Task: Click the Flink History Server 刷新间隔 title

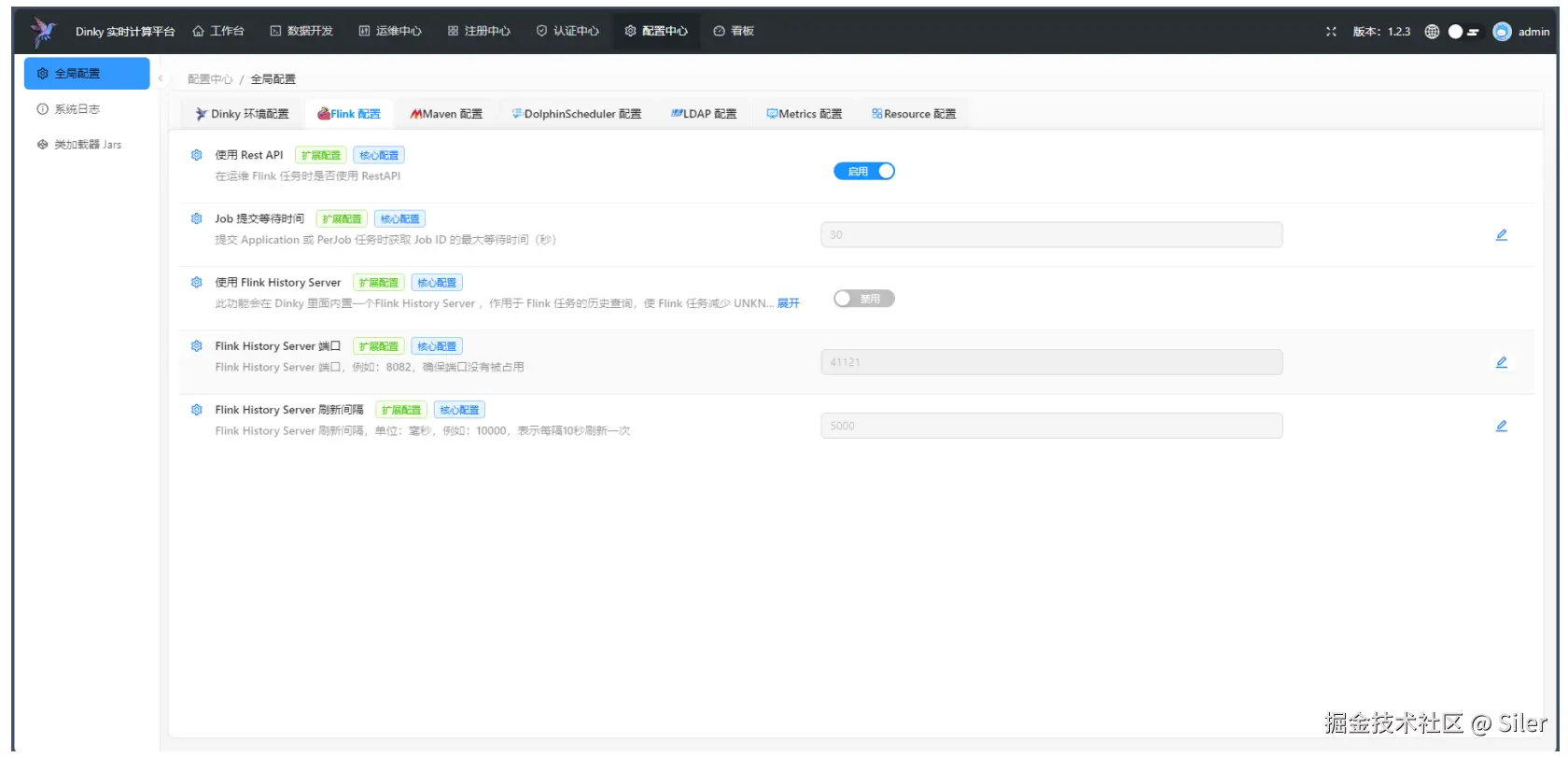Action: click(x=289, y=410)
